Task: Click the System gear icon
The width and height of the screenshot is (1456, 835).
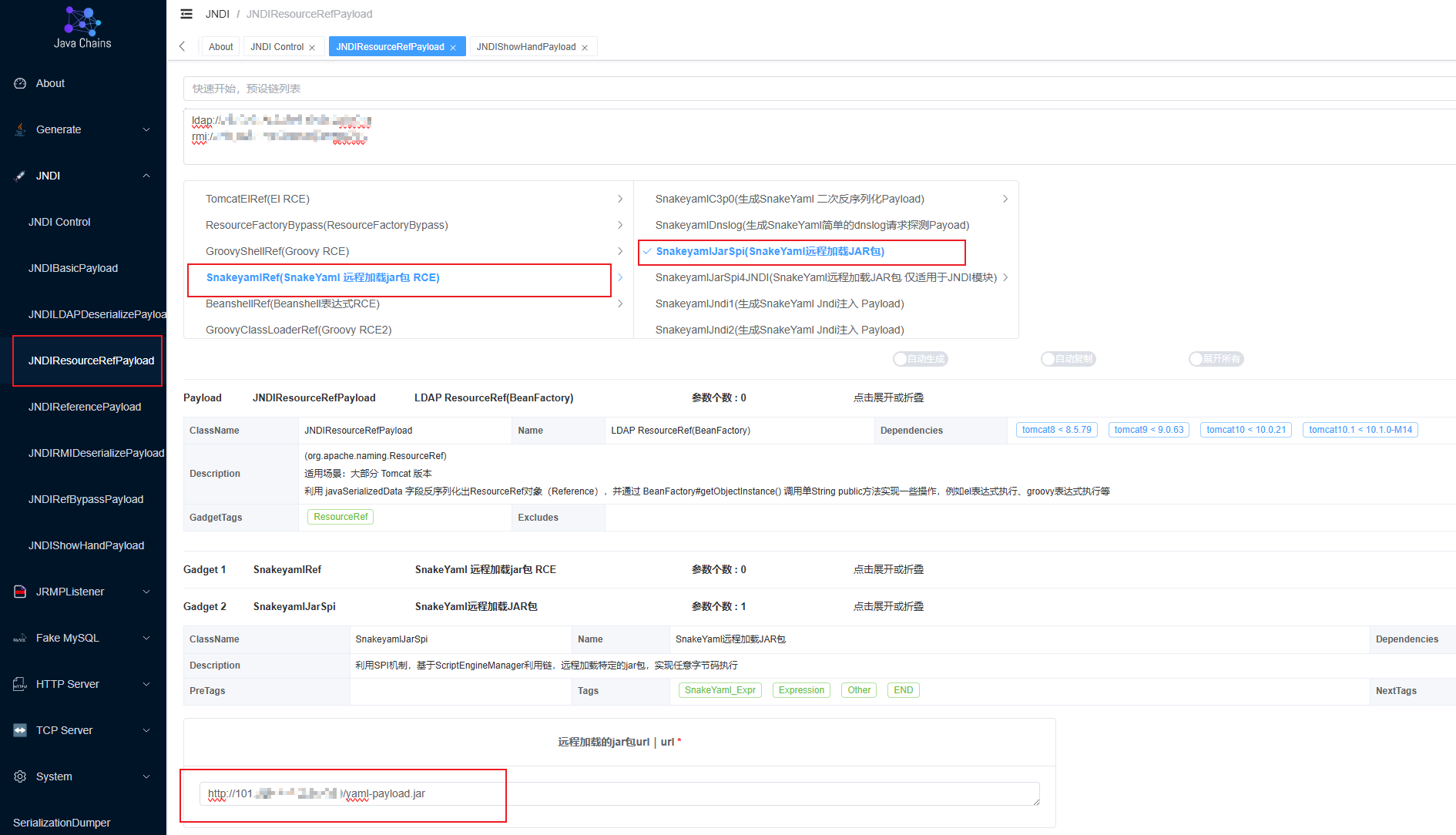Action: (20, 776)
